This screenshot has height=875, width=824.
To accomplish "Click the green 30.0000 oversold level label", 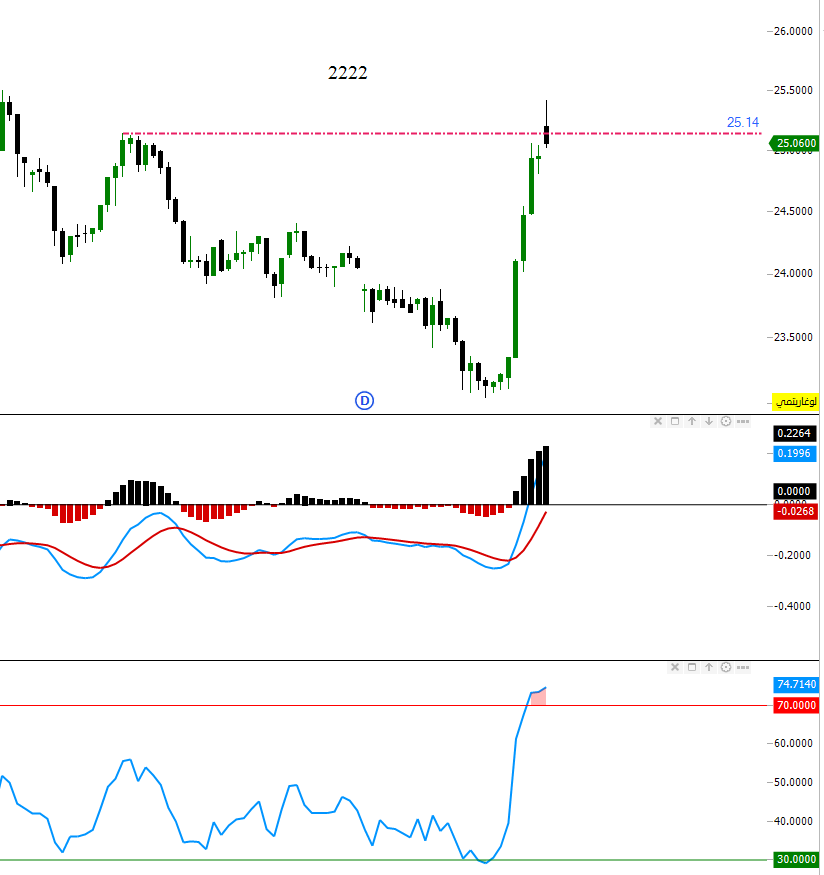I will click(x=795, y=859).
